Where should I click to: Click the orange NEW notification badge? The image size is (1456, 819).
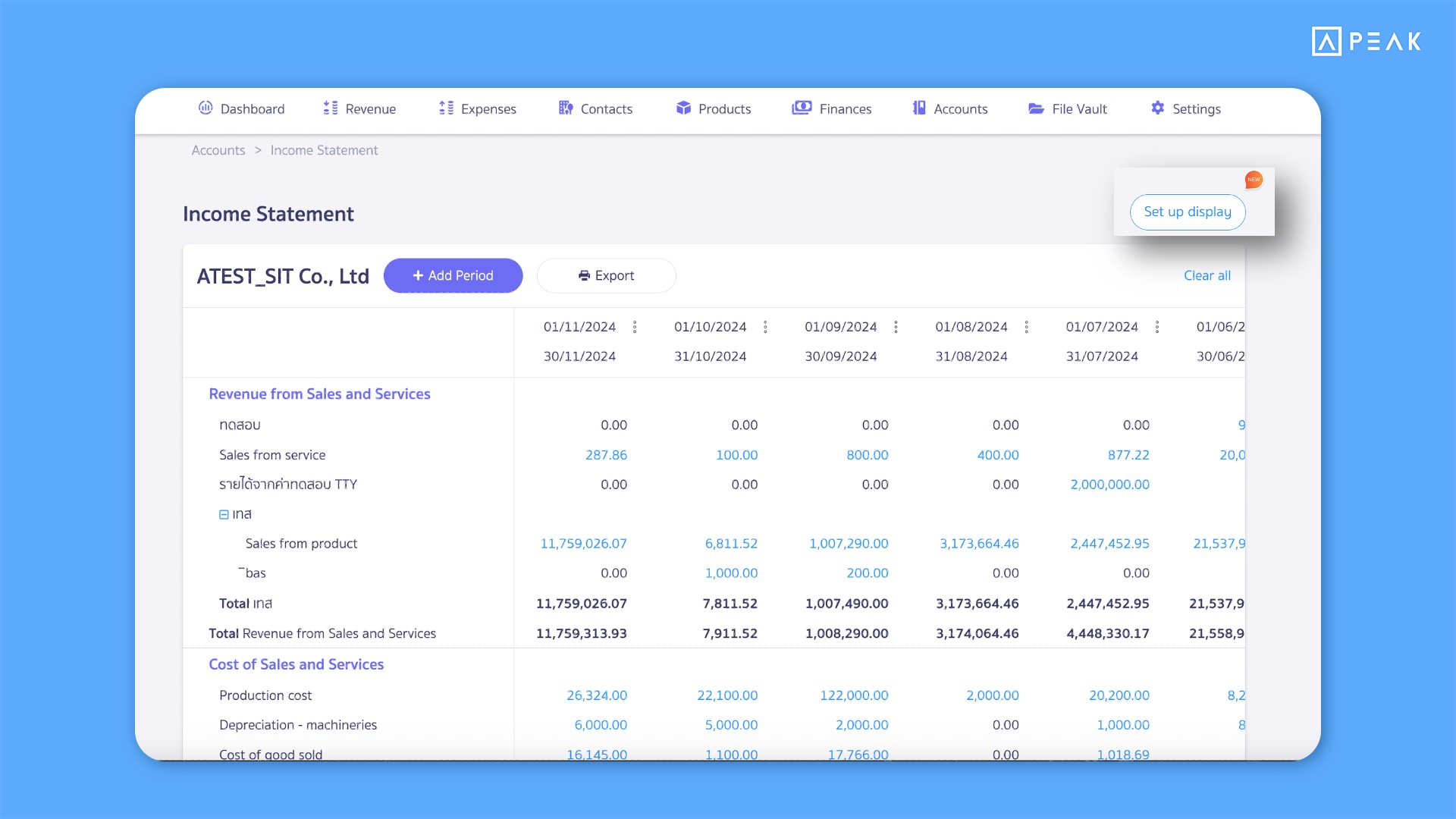[1254, 180]
